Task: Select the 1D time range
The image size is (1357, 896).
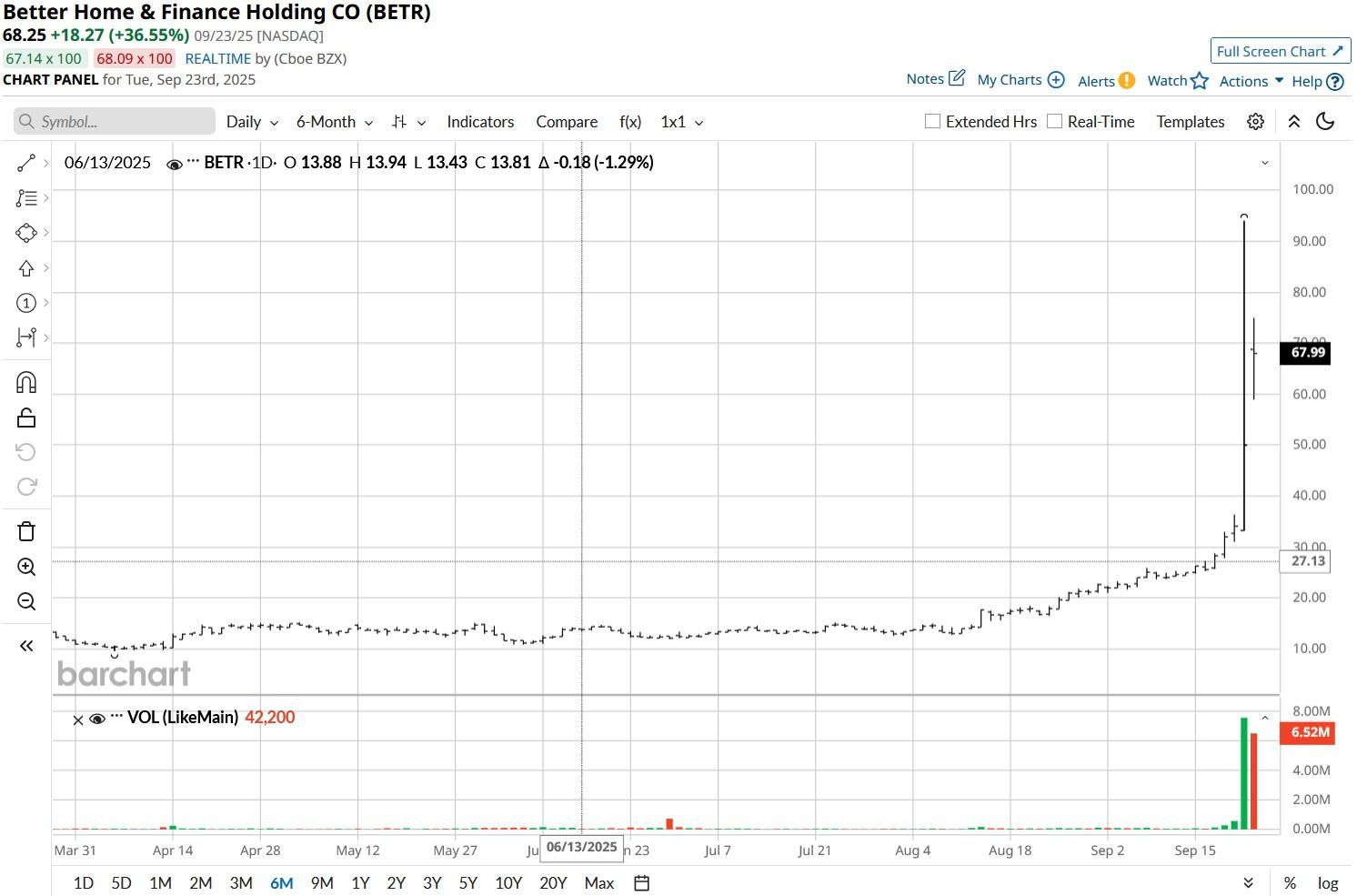Action: pyautogui.click(x=84, y=883)
